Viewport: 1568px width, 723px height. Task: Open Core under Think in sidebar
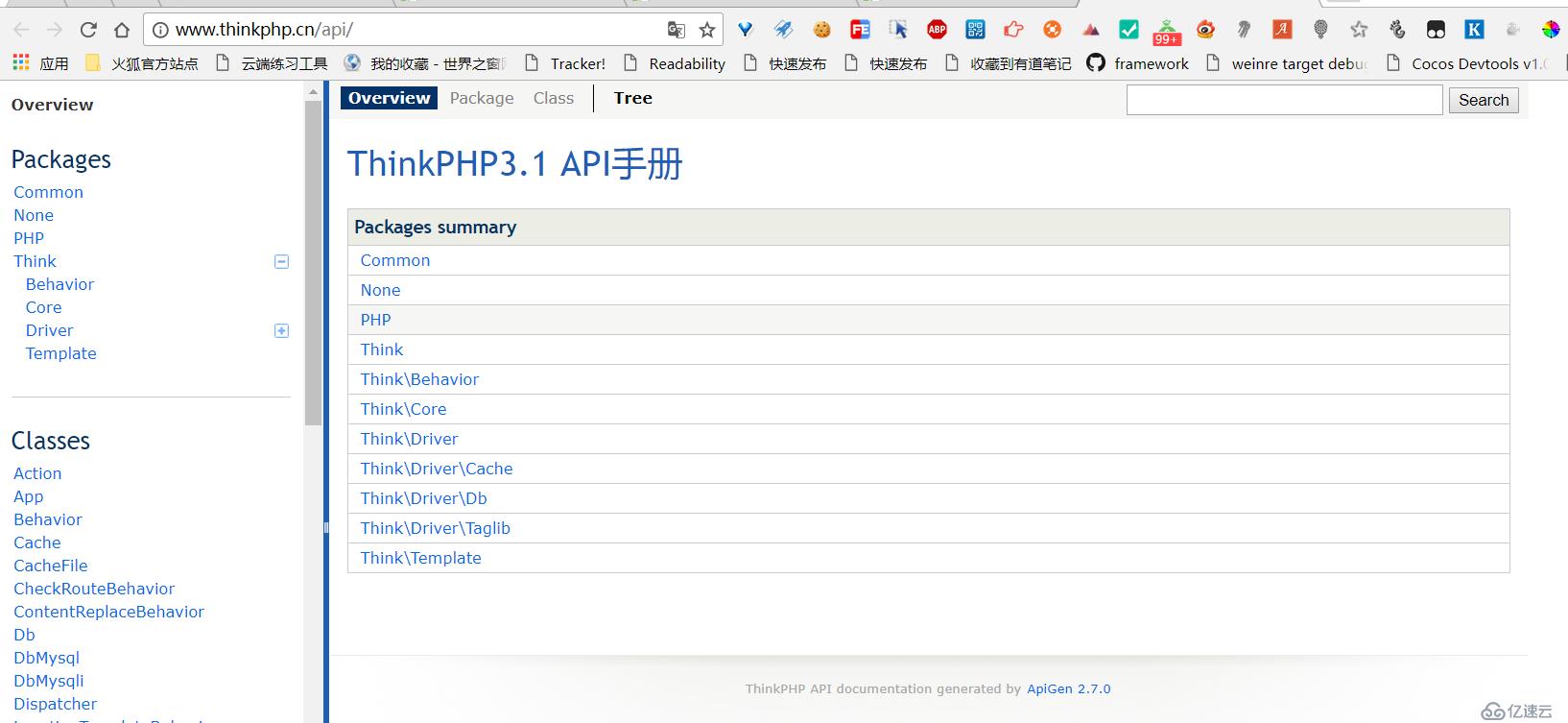point(43,307)
